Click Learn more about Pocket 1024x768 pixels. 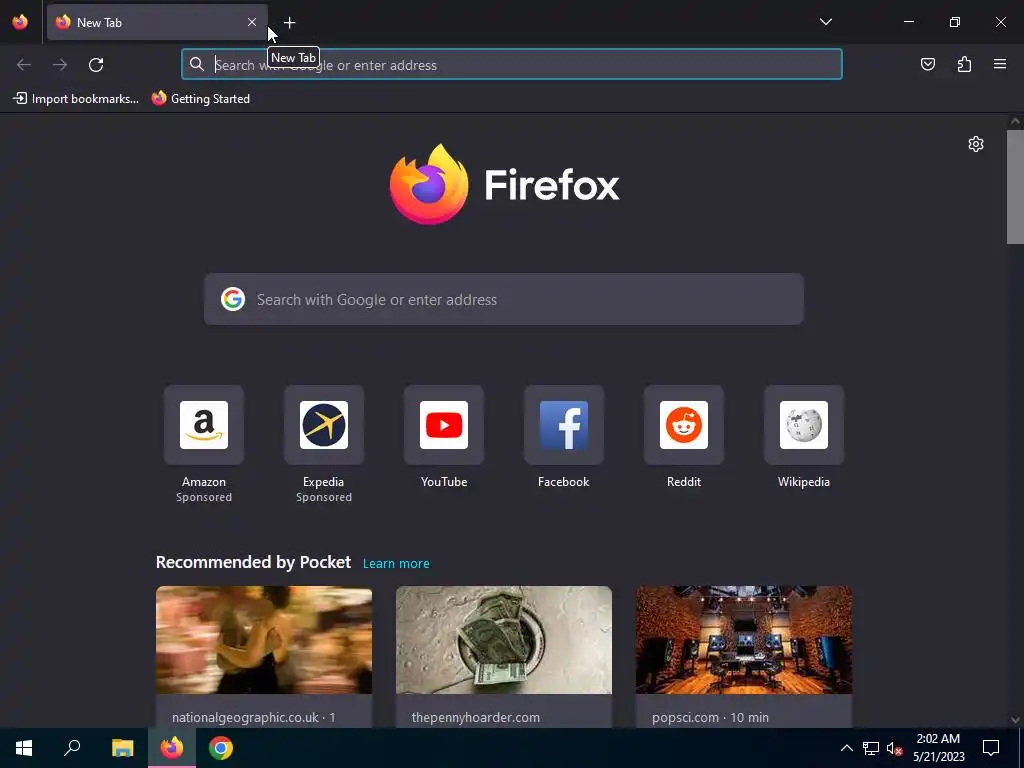[396, 564]
